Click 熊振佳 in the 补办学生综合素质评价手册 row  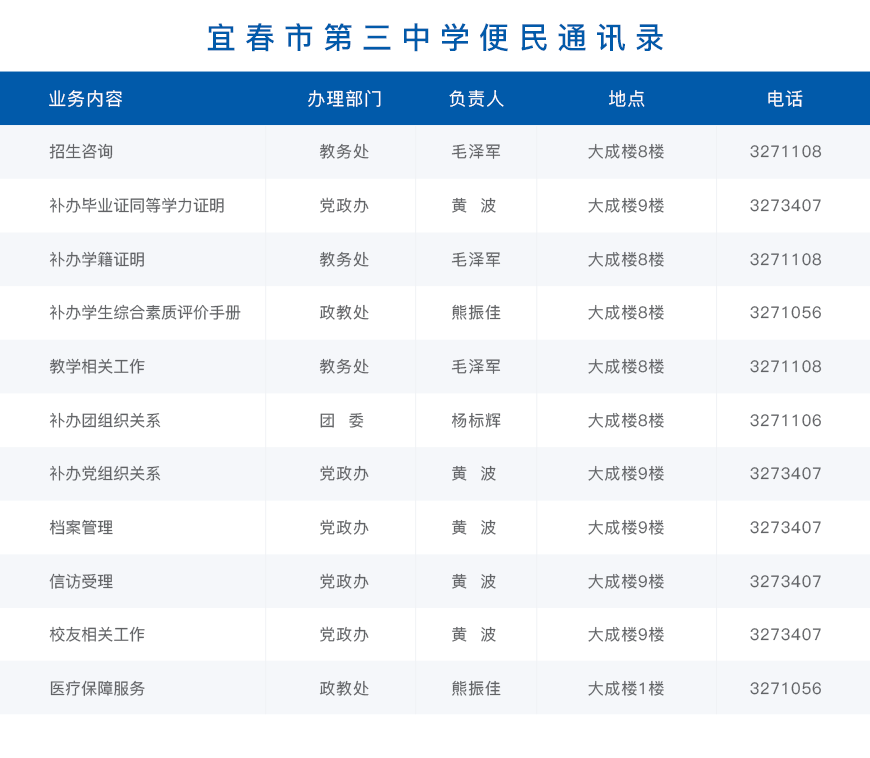click(476, 312)
